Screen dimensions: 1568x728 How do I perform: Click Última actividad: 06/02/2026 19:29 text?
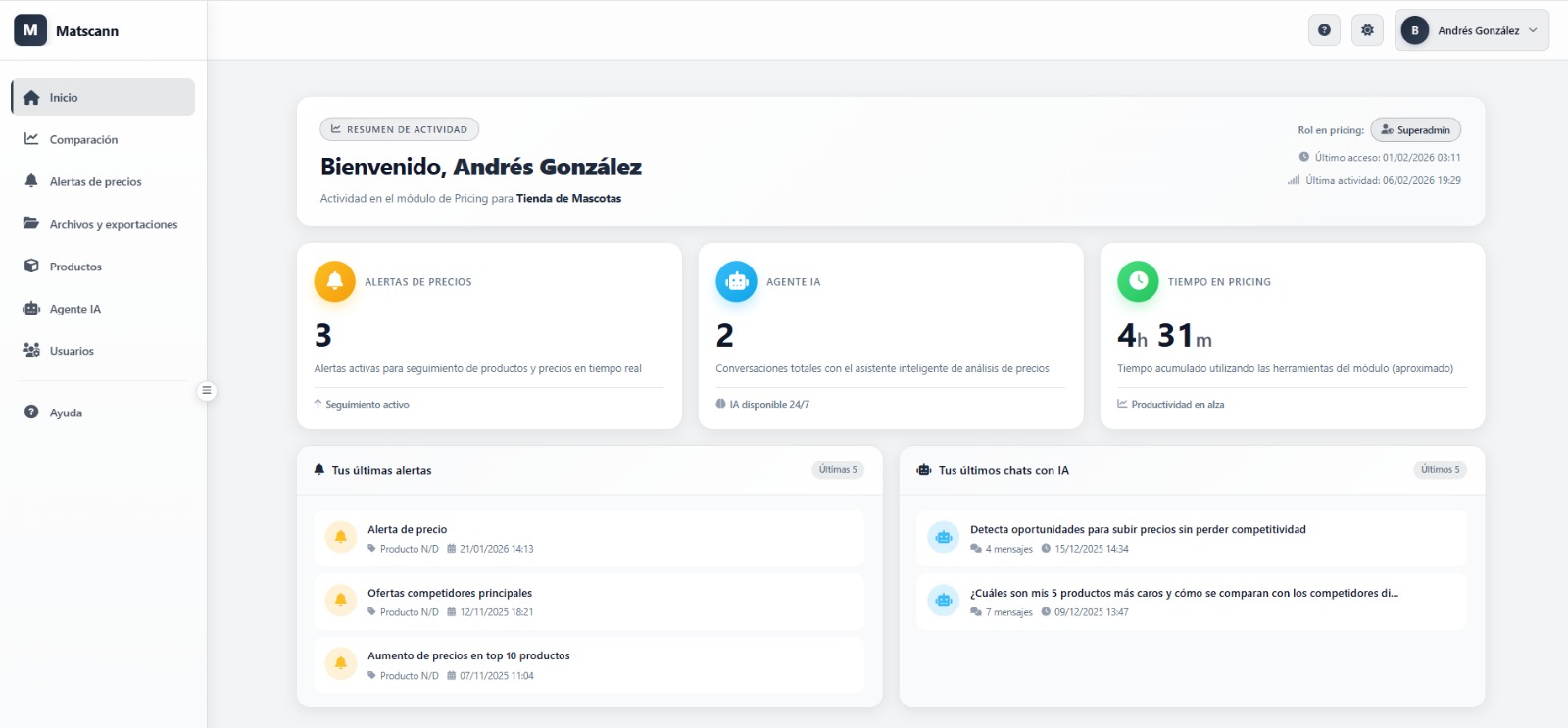click(1383, 180)
